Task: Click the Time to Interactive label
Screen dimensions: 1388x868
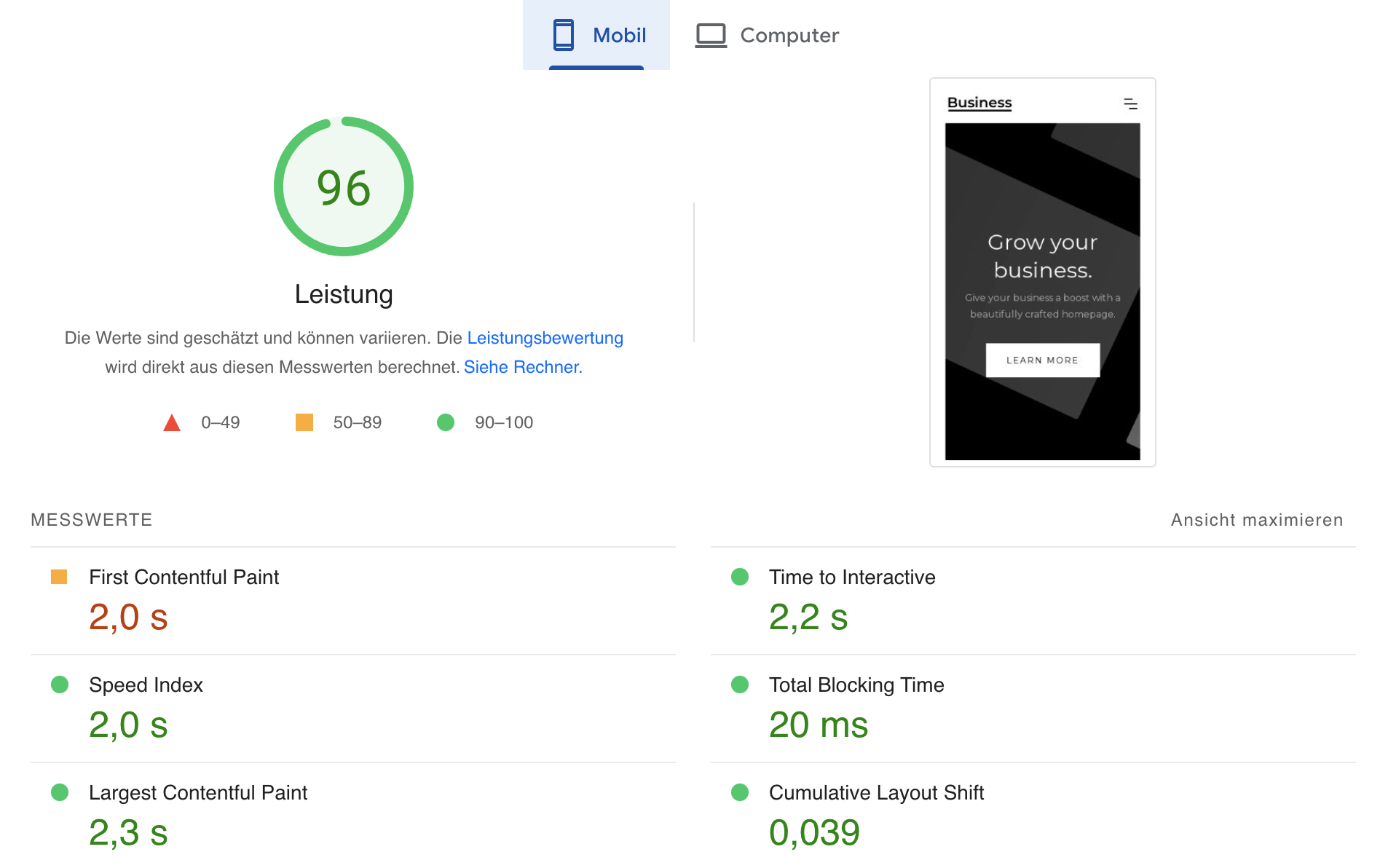Action: pyautogui.click(x=852, y=577)
